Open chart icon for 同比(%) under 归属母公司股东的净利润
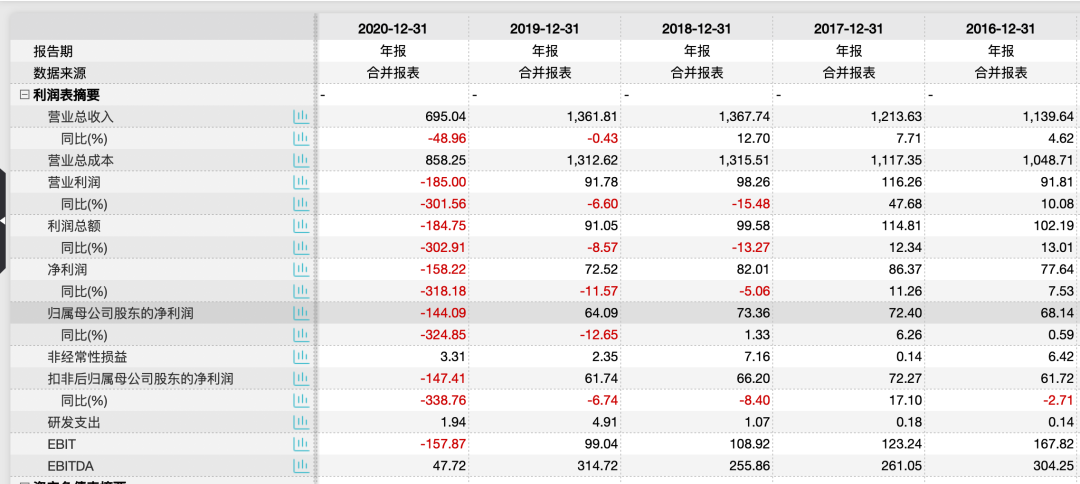This screenshot has width=1080, height=484. coord(300,335)
